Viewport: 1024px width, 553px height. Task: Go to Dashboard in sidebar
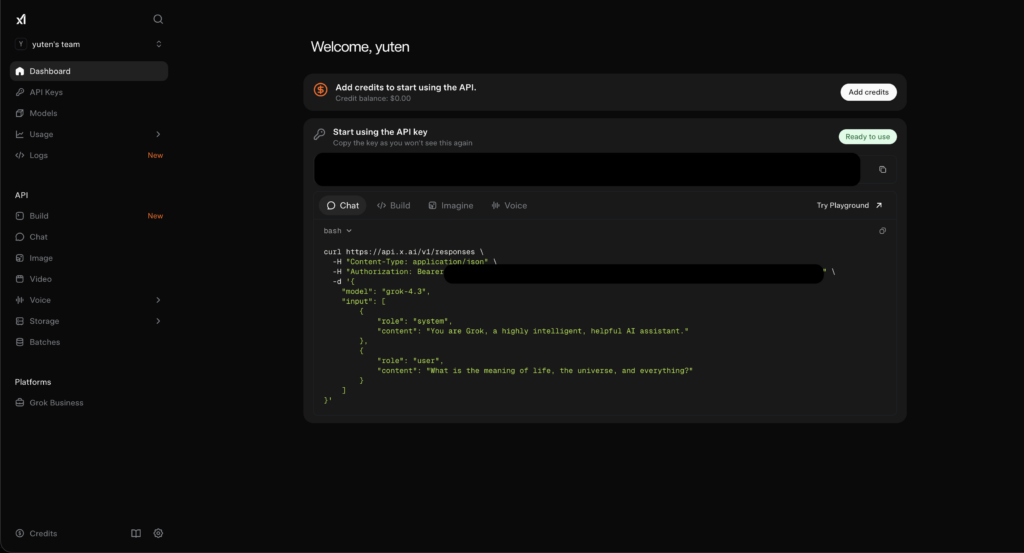(89, 71)
